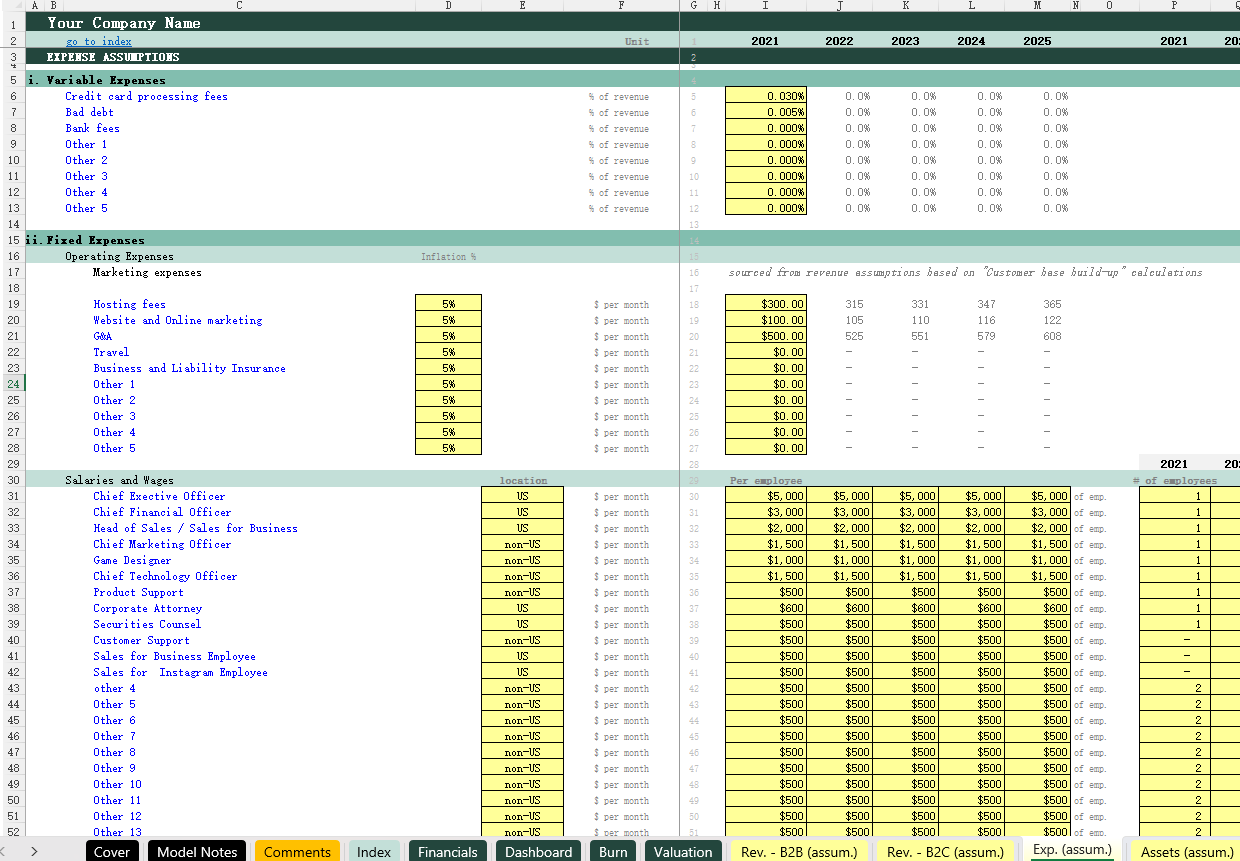Viewport: 1240px width, 861px height.
Task: Switch to the Assets (assum.) tab
Action: (x=1187, y=851)
